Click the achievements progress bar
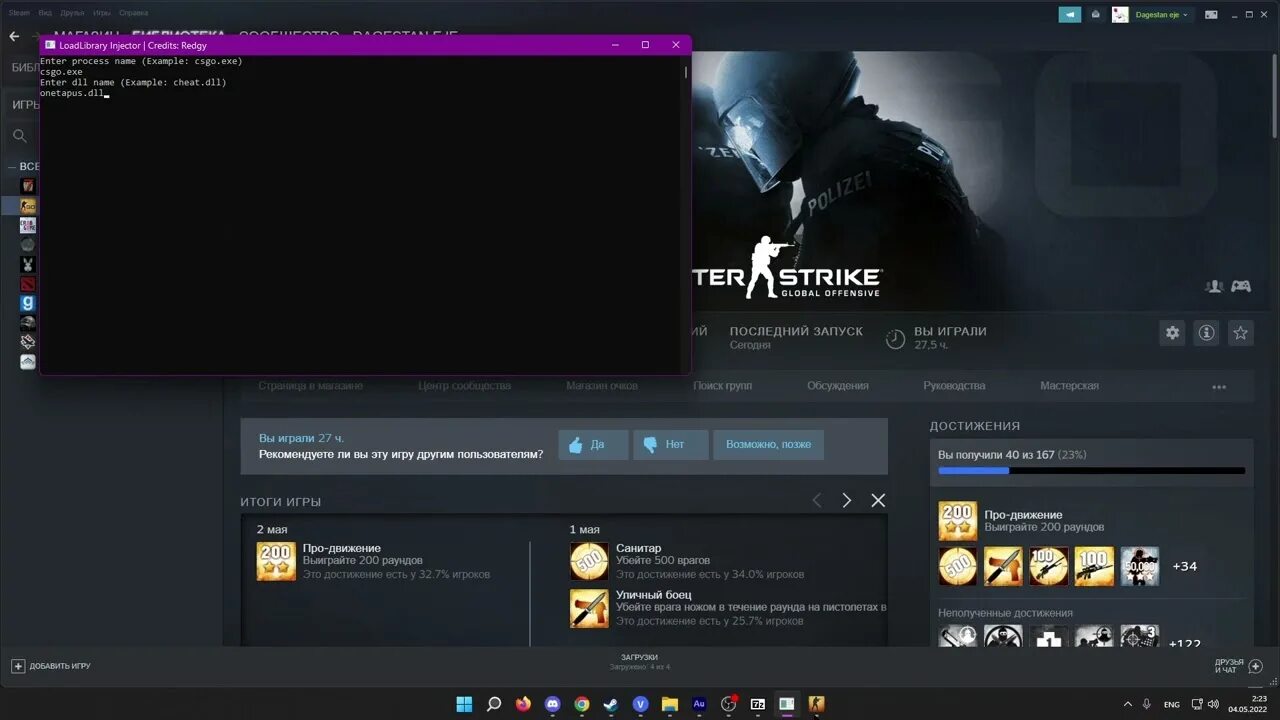The image size is (1280, 720). point(1092,470)
